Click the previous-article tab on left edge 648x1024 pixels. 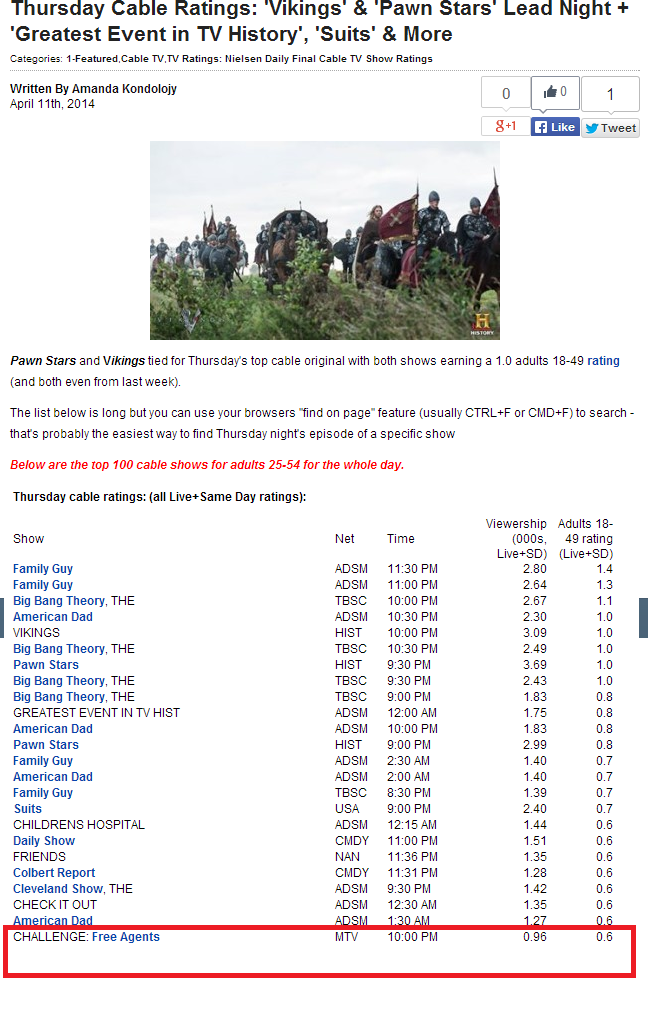[2, 618]
